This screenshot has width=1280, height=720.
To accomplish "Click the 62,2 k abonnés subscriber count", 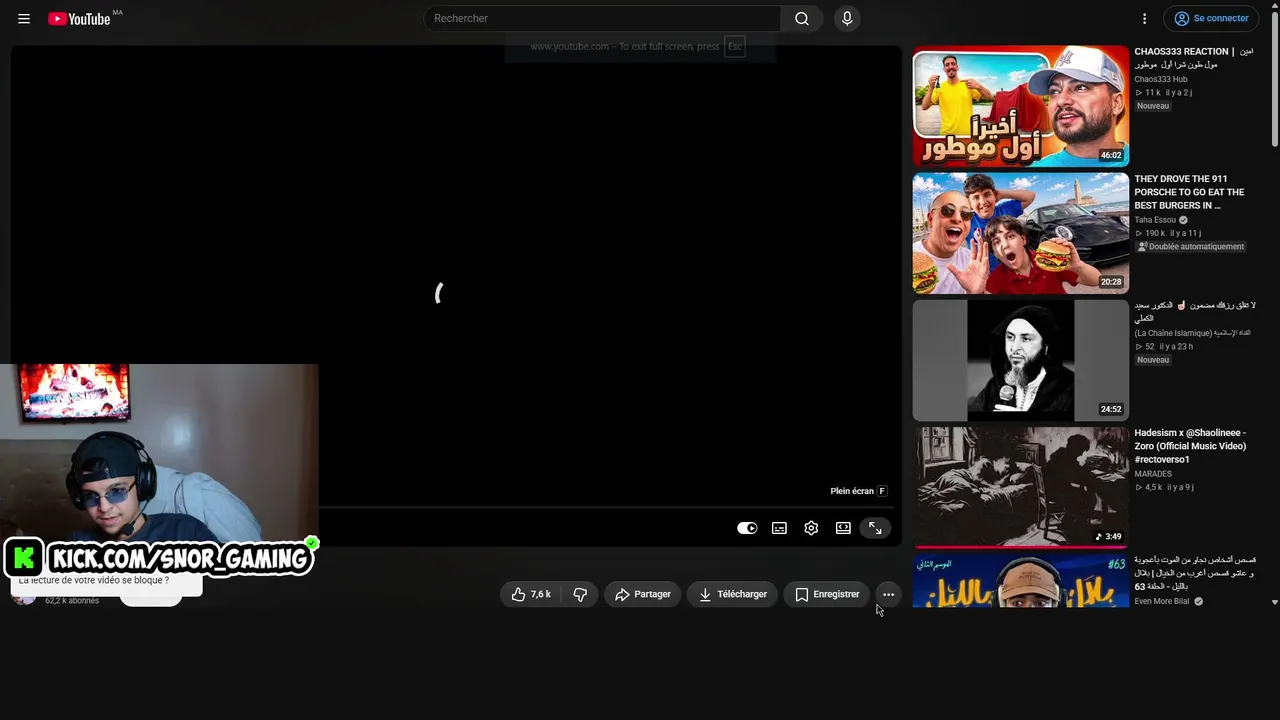I will (x=72, y=601).
